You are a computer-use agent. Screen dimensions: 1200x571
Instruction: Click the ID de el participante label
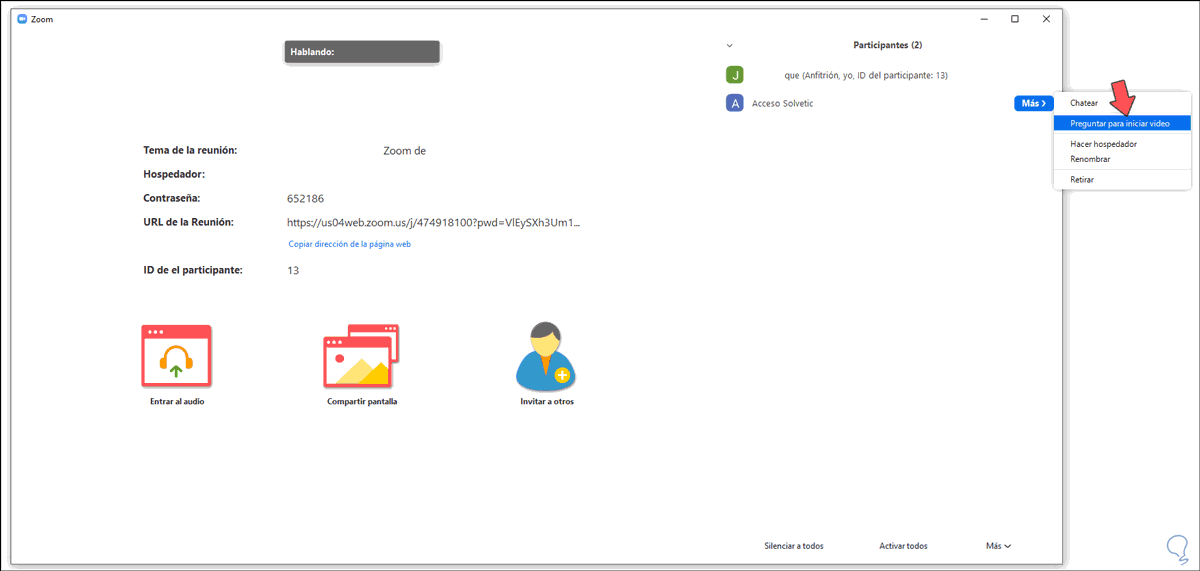(x=193, y=270)
